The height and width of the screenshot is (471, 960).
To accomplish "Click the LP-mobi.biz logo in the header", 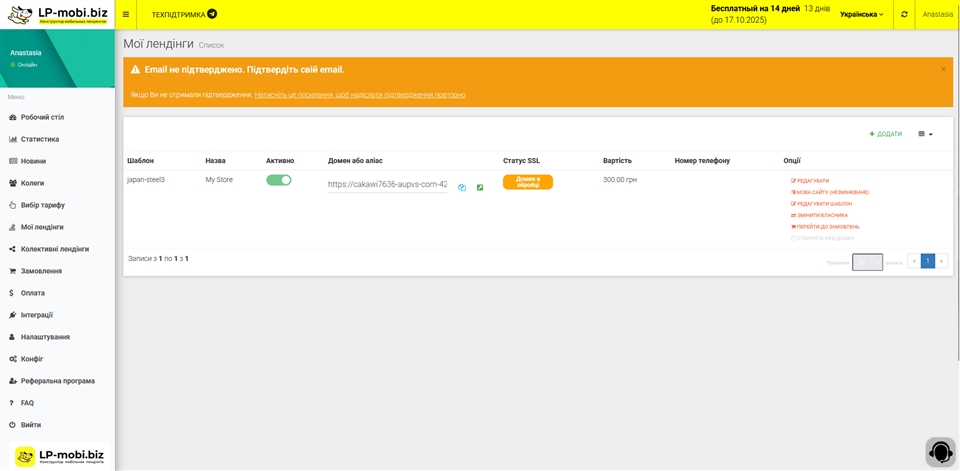I will (x=57, y=15).
